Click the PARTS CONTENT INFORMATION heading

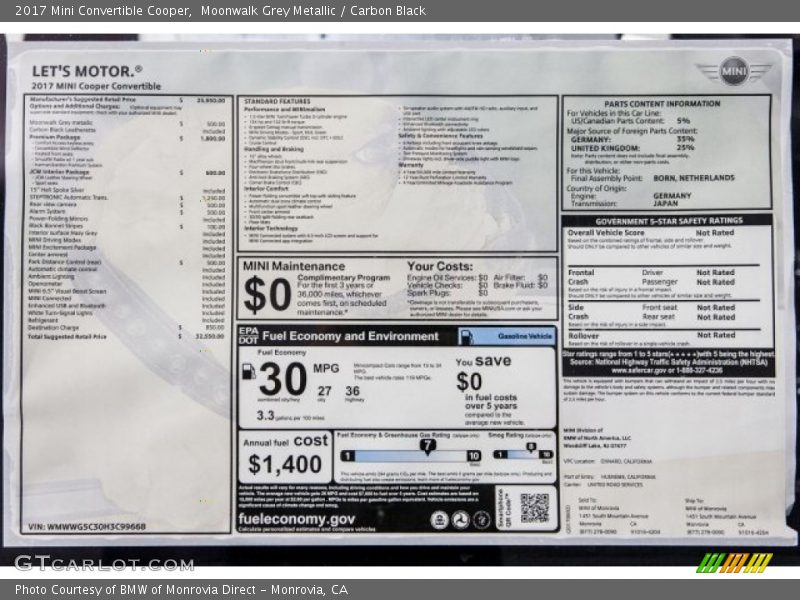(x=662, y=104)
